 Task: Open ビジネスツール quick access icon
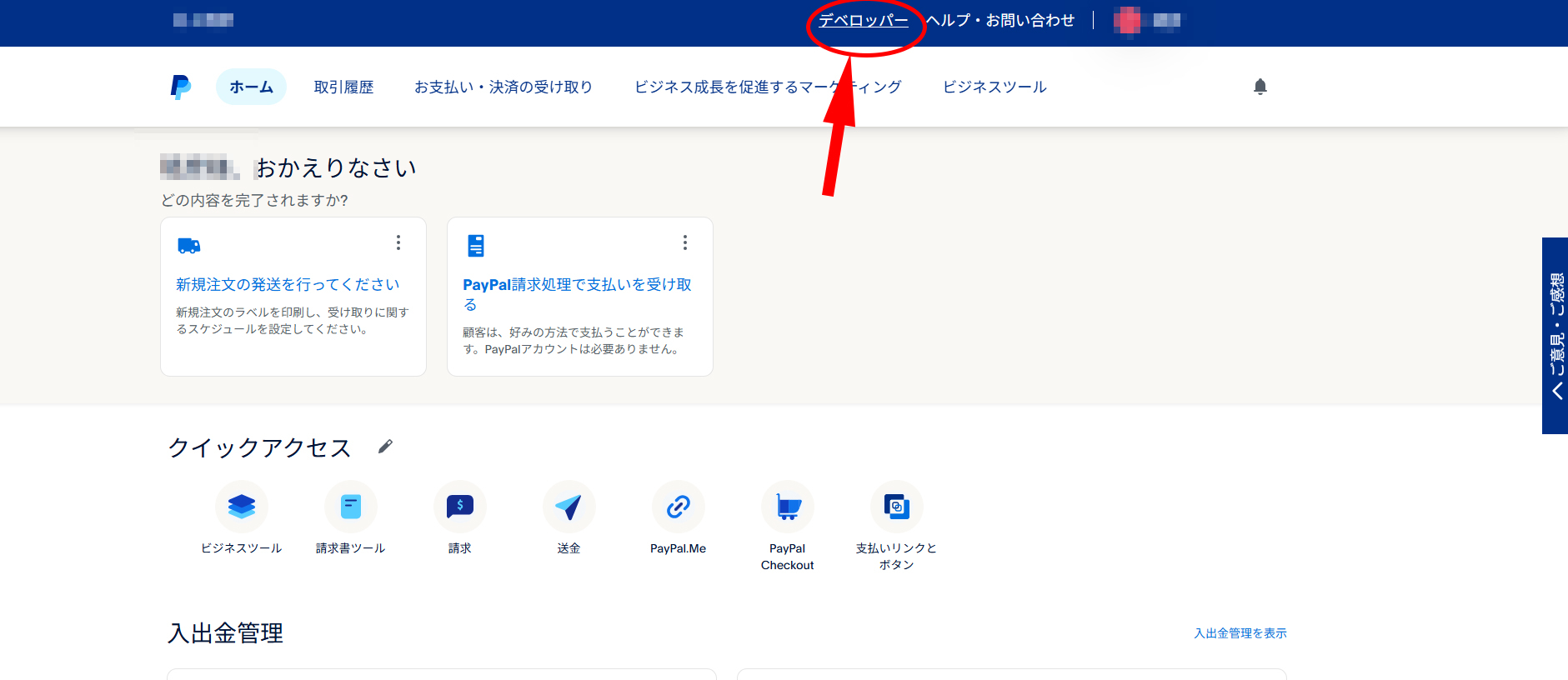click(x=242, y=507)
